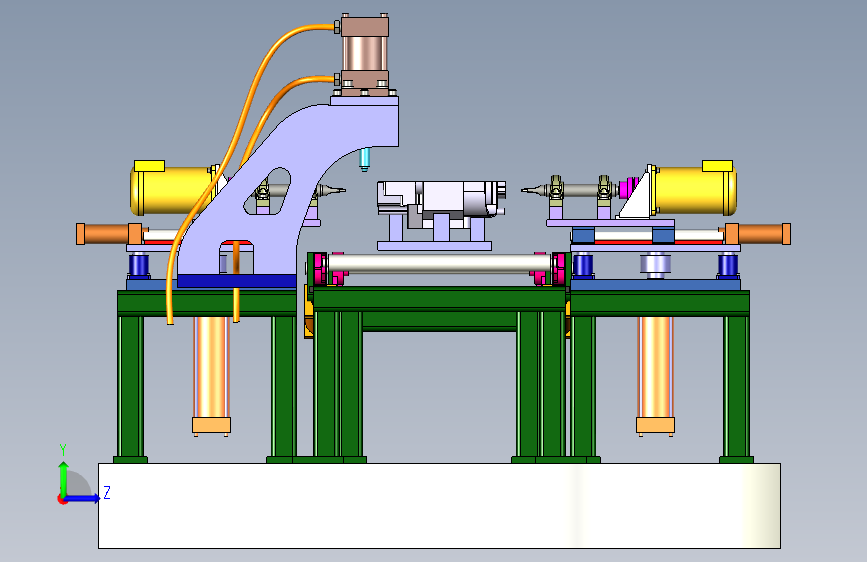The width and height of the screenshot is (867, 562).
Task: Select the red origin ball of coordinate triad
Action: [x=62, y=499]
